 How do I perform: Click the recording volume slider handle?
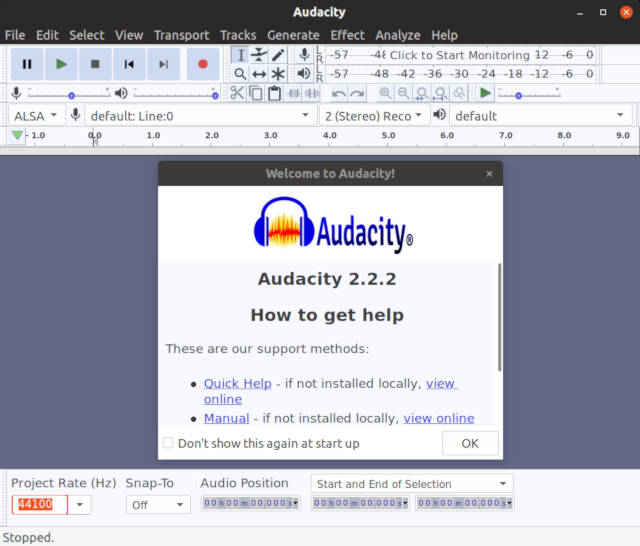[71, 96]
